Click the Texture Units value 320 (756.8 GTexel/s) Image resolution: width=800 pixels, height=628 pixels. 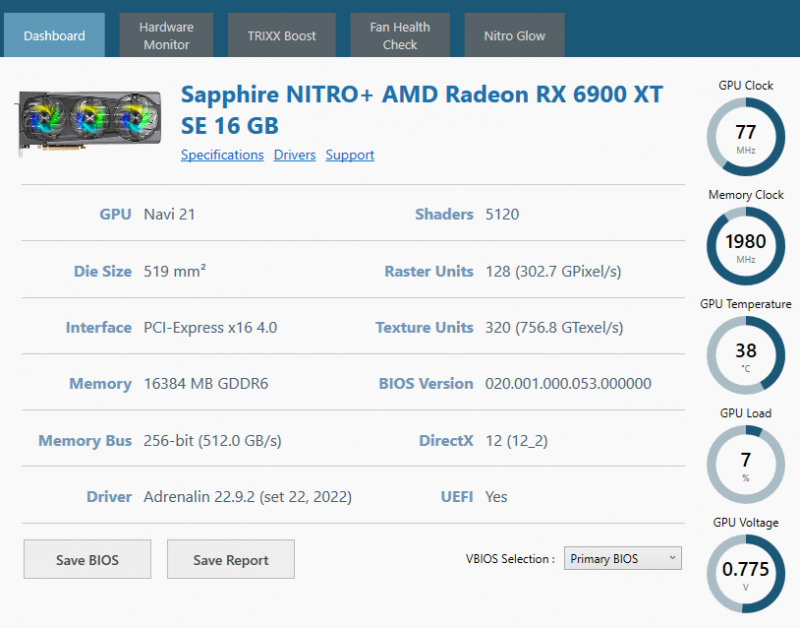(x=554, y=327)
